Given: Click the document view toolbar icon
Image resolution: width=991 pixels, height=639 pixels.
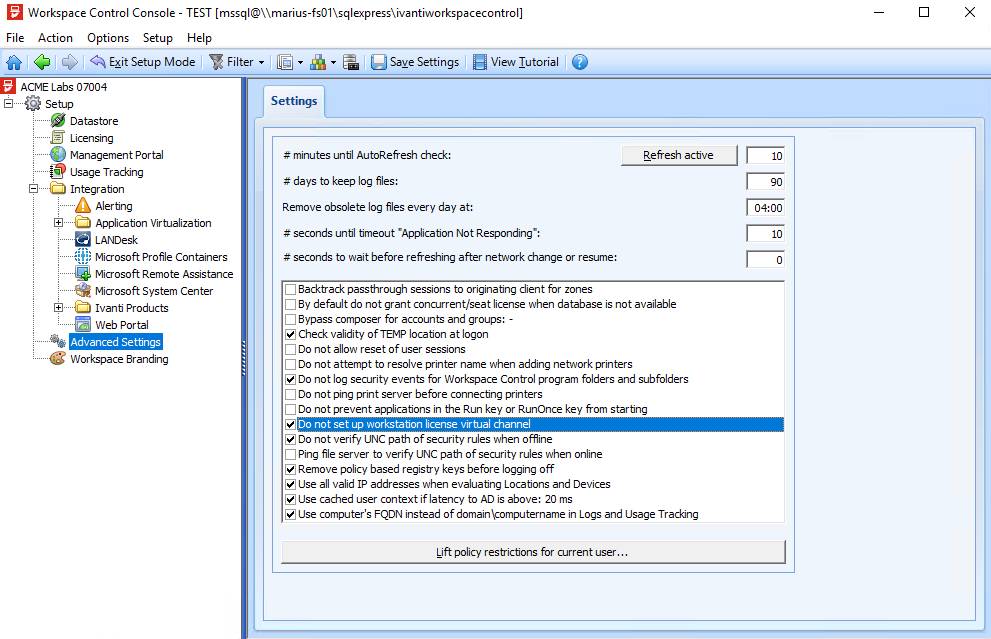Looking at the screenshot, I should pos(285,62).
